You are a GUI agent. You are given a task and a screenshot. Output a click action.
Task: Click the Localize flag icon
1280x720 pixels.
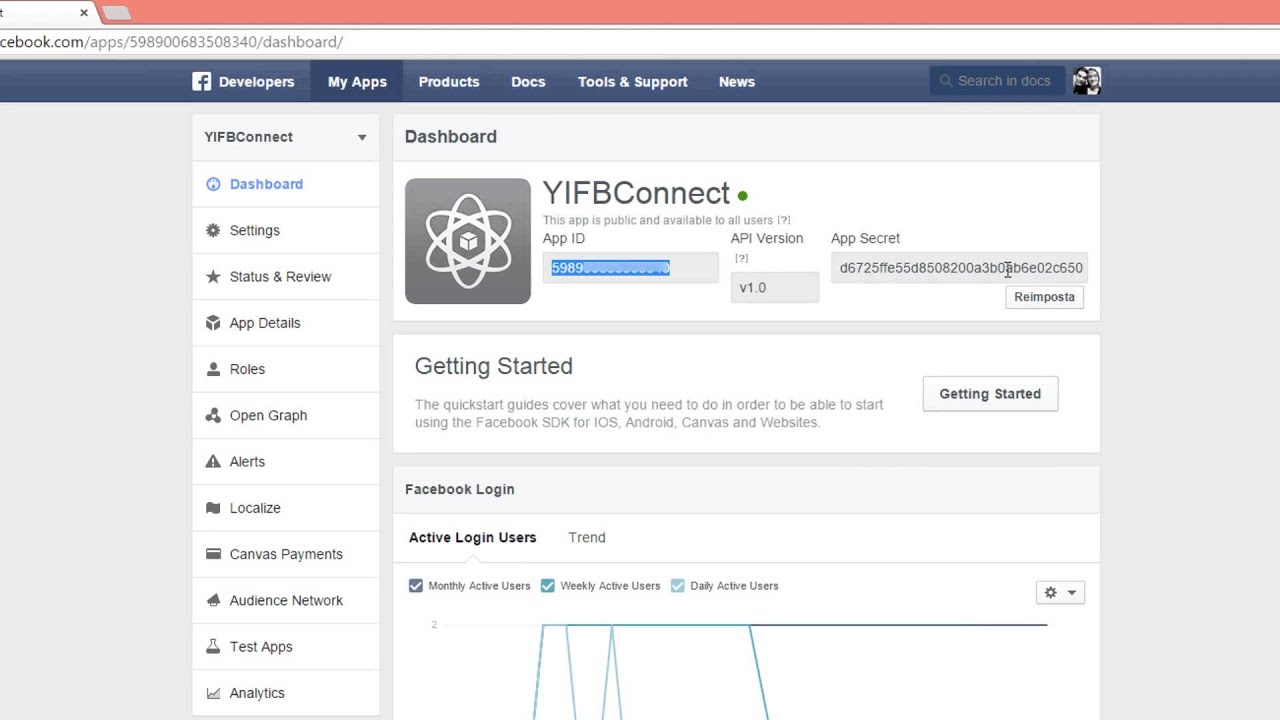click(213, 508)
